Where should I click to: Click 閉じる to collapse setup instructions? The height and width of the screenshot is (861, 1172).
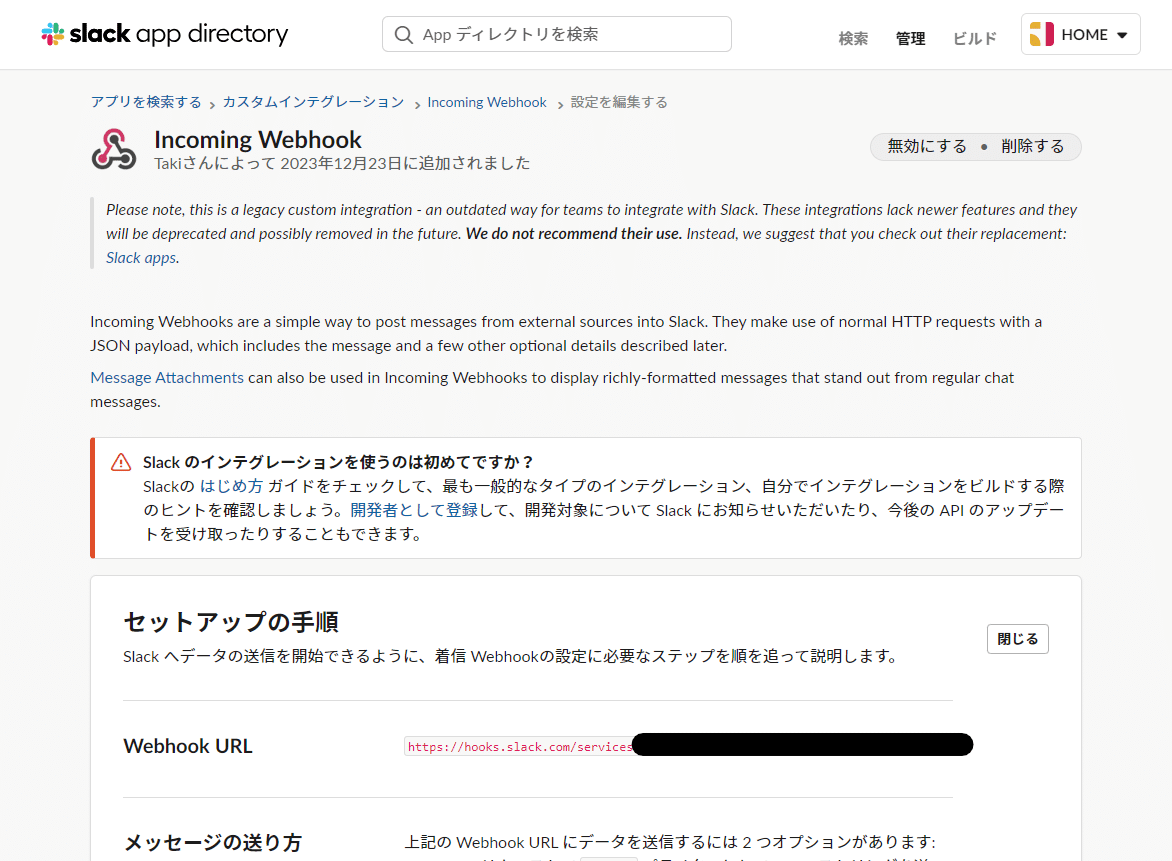point(1017,639)
